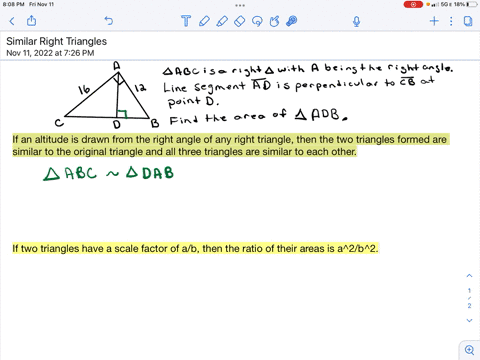Tap handwritten Find the area of ADB

coord(258,117)
